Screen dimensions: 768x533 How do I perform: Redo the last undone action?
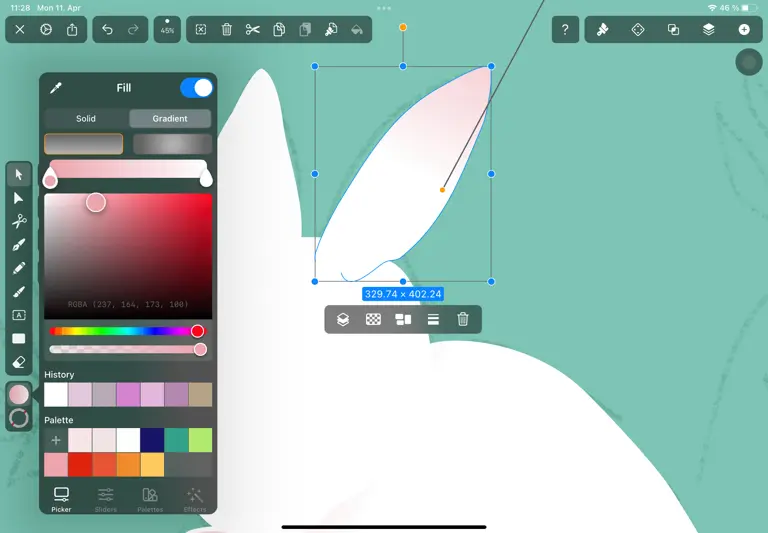coord(133,30)
